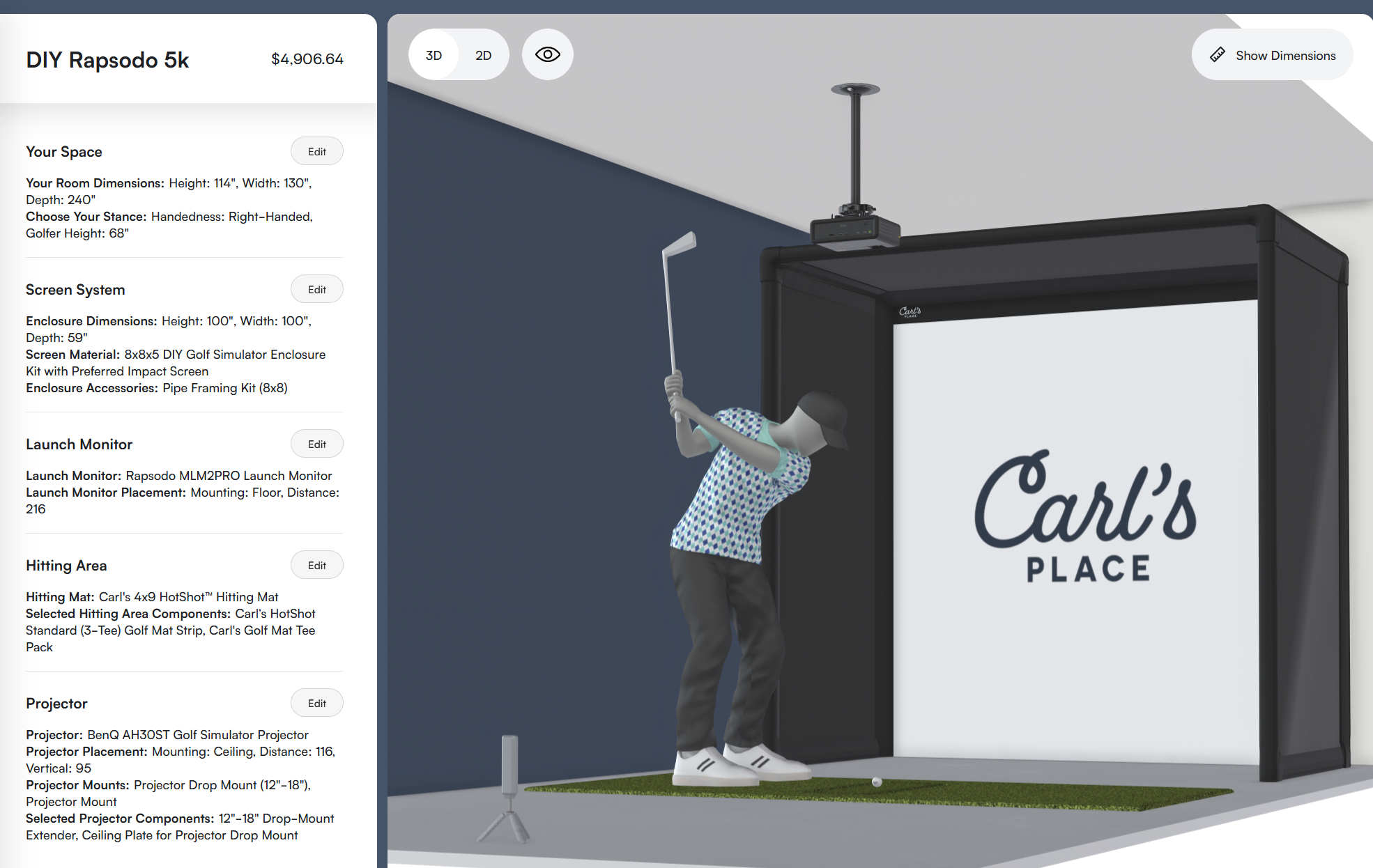
Task: Click the Selected Hitting Area Components label
Action: point(128,614)
